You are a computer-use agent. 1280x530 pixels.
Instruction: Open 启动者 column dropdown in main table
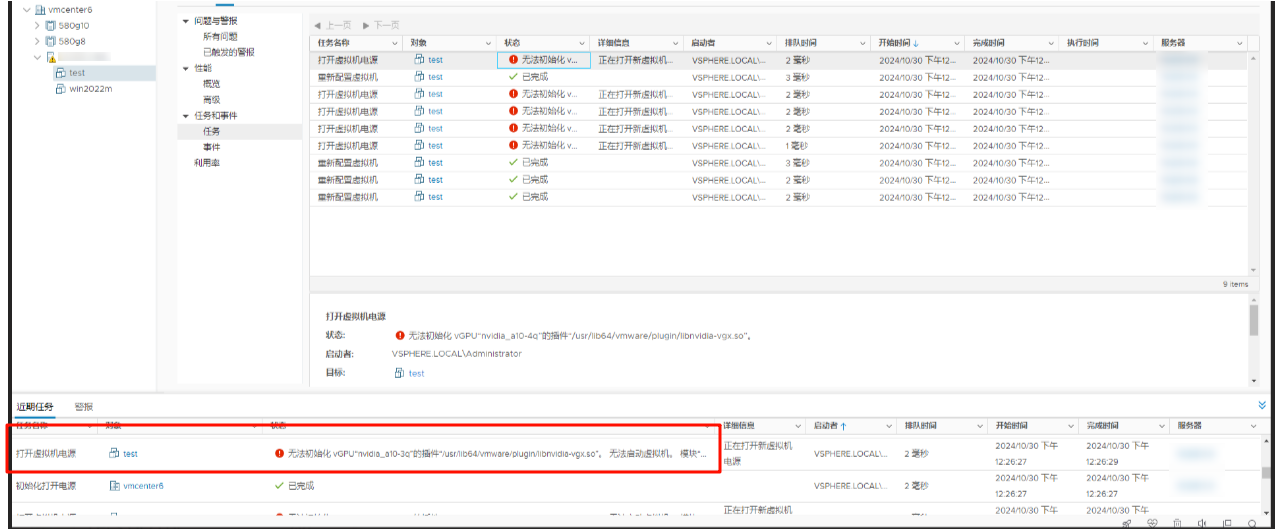[770, 43]
